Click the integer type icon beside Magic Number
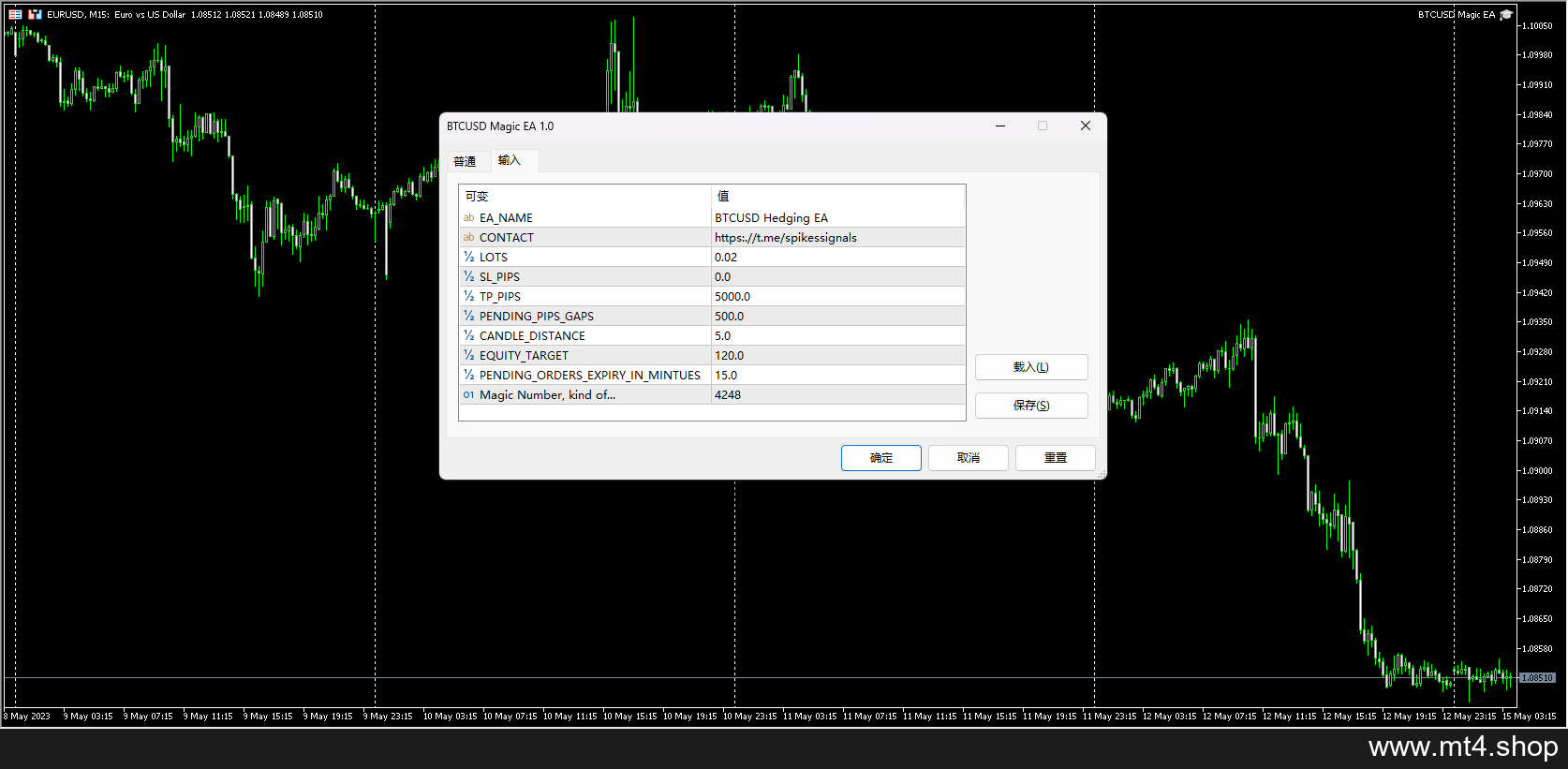The height and width of the screenshot is (769, 1568). 468,395
